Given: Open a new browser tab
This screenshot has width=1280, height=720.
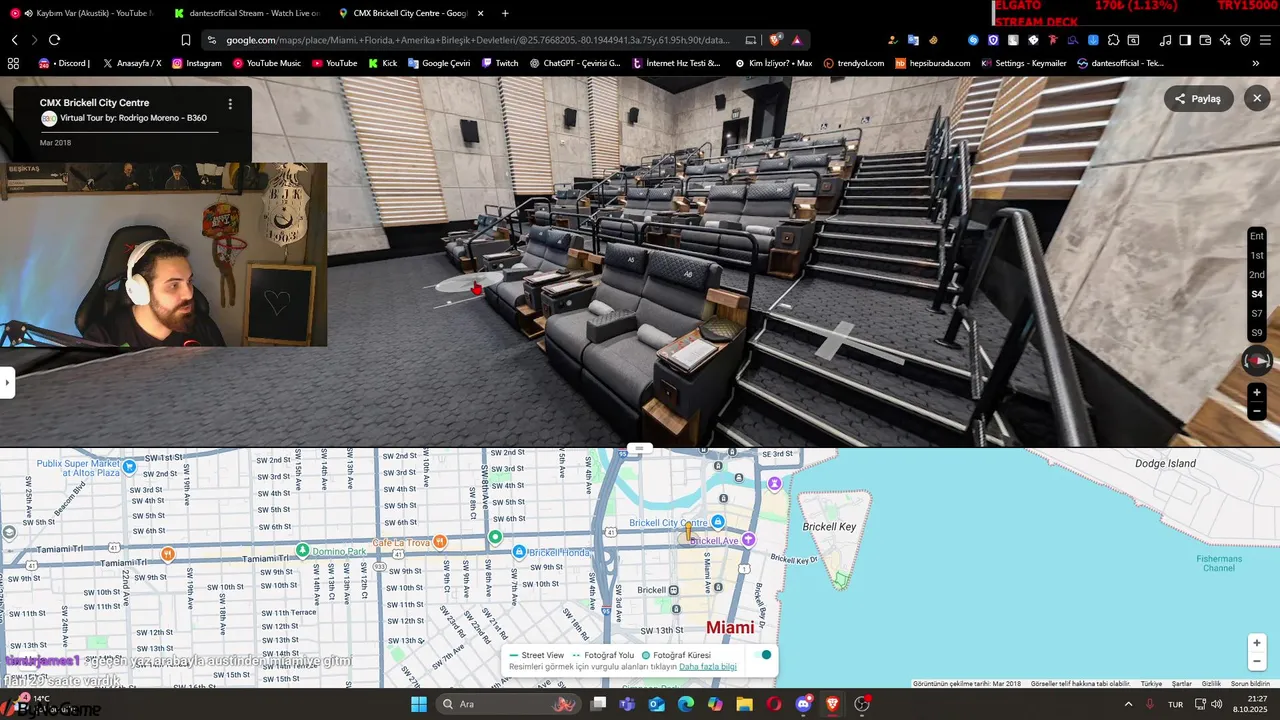Looking at the screenshot, I should 505,13.
